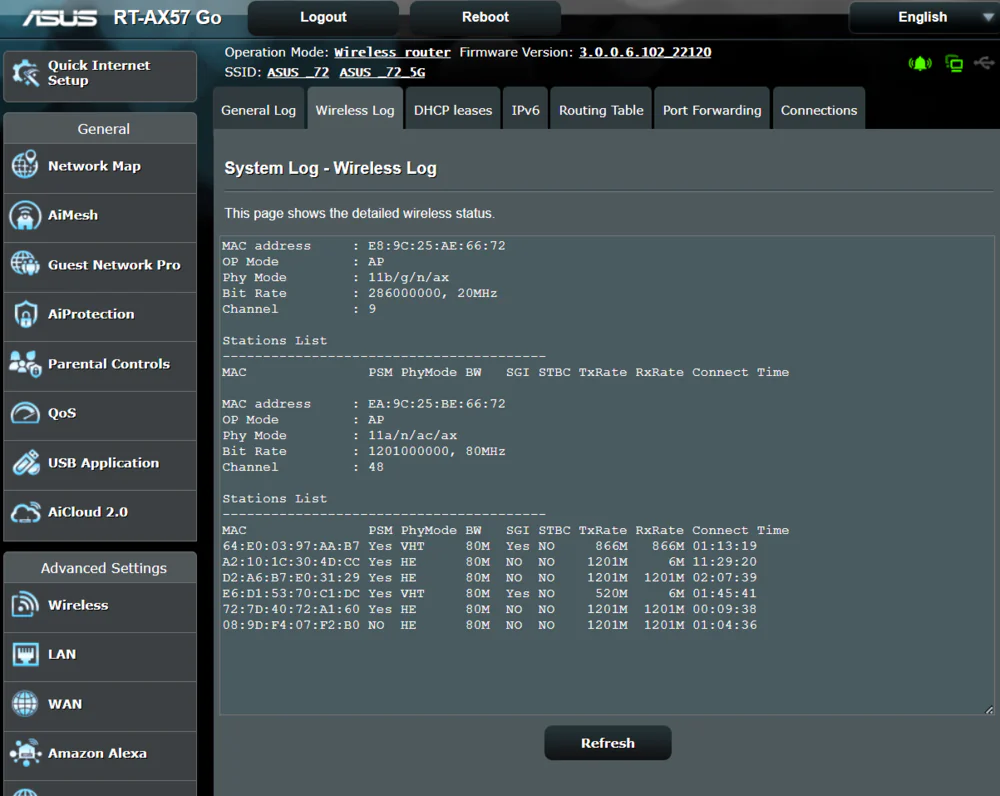
Task: Click the LAN ethernet icon
Action: point(26,654)
